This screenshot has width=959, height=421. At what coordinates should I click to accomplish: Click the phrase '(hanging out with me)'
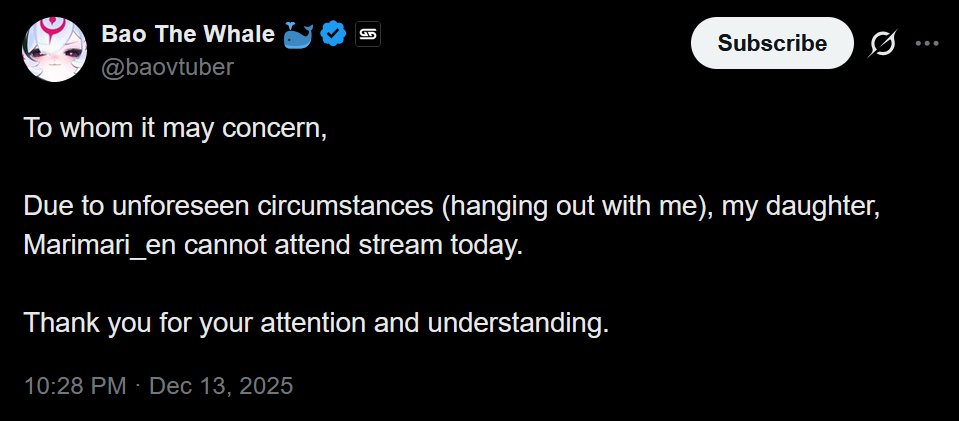coord(577,207)
